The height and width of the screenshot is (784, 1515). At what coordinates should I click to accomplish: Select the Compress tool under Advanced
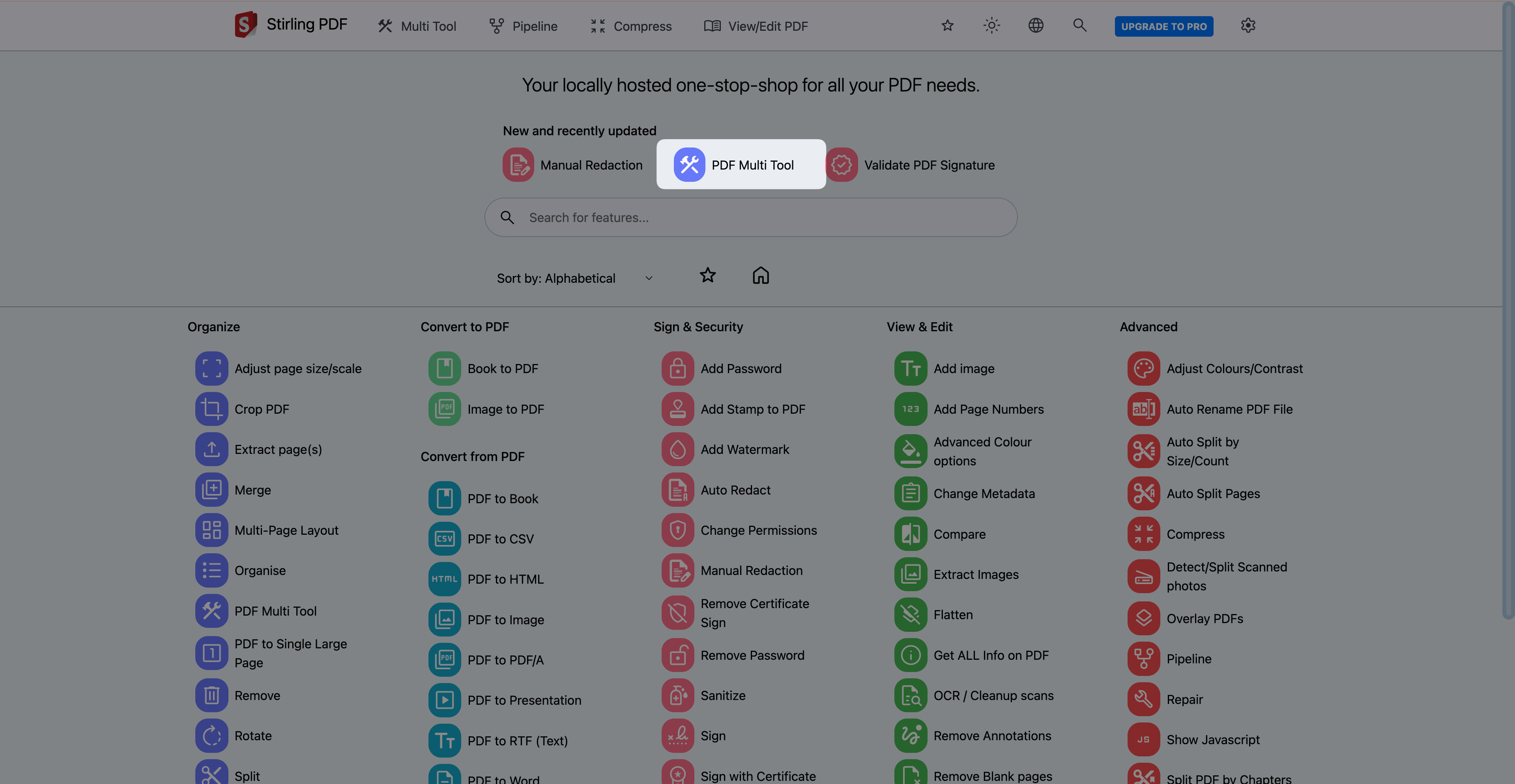click(x=1195, y=534)
